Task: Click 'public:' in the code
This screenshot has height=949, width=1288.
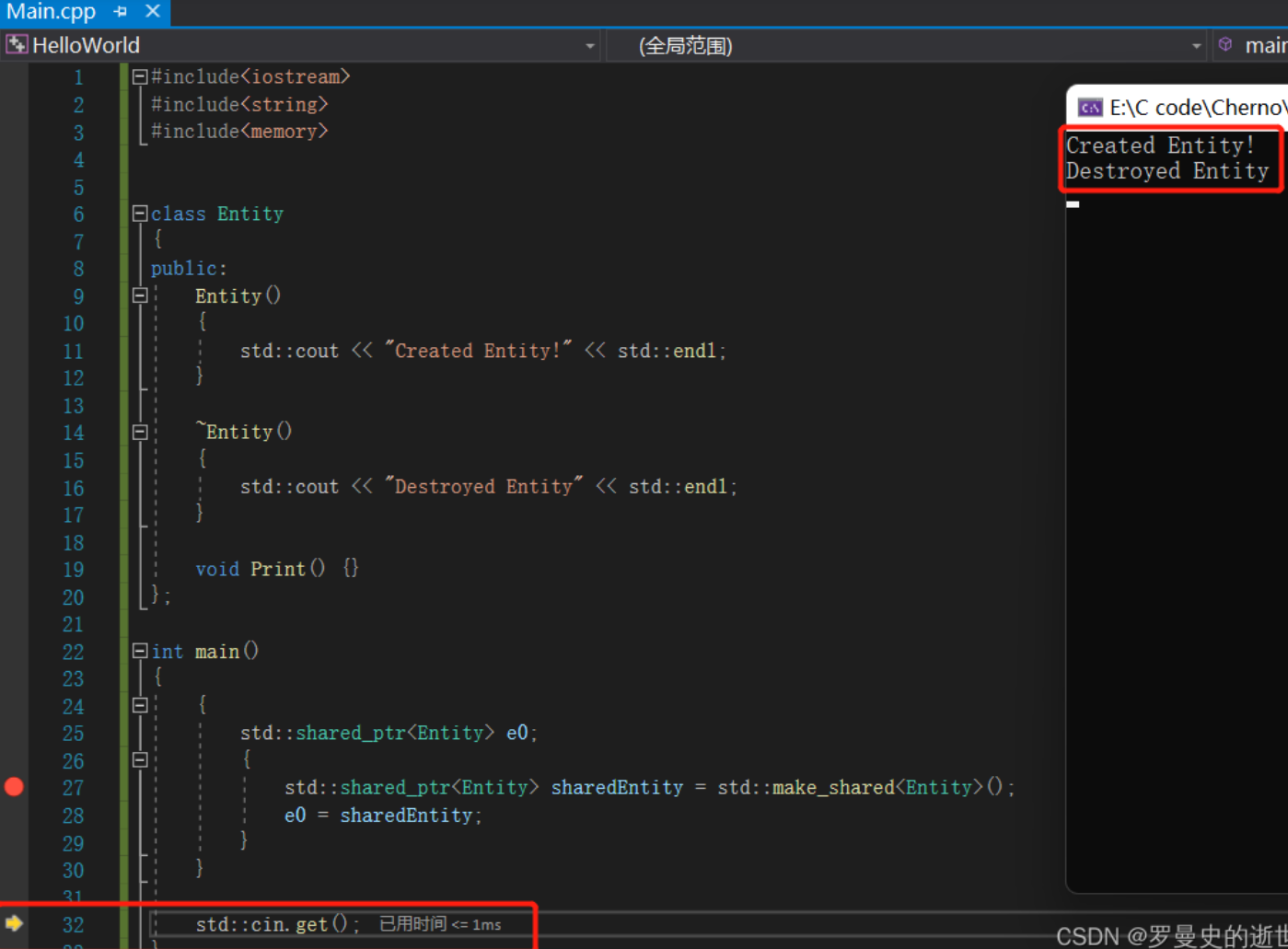Action: (x=189, y=268)
